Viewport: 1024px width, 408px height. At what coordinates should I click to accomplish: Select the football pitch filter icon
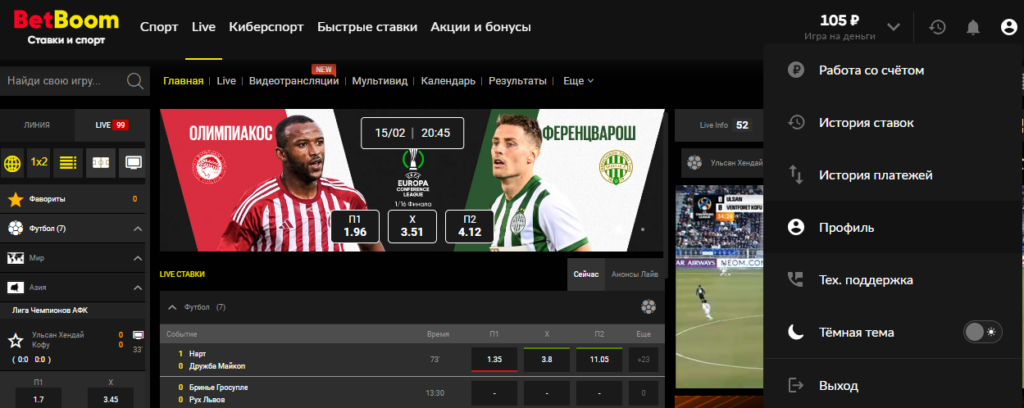pos(101,163)
